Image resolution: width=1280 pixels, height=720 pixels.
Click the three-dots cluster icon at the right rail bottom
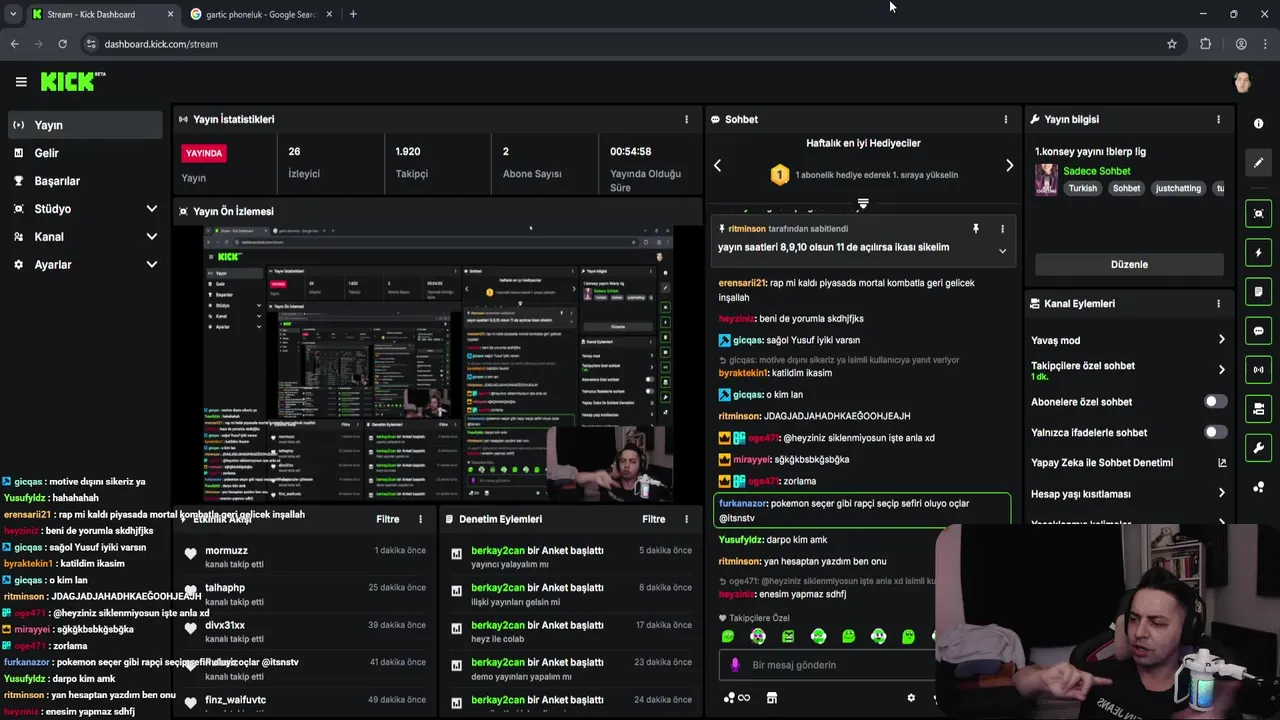(x=1258, y=487)
